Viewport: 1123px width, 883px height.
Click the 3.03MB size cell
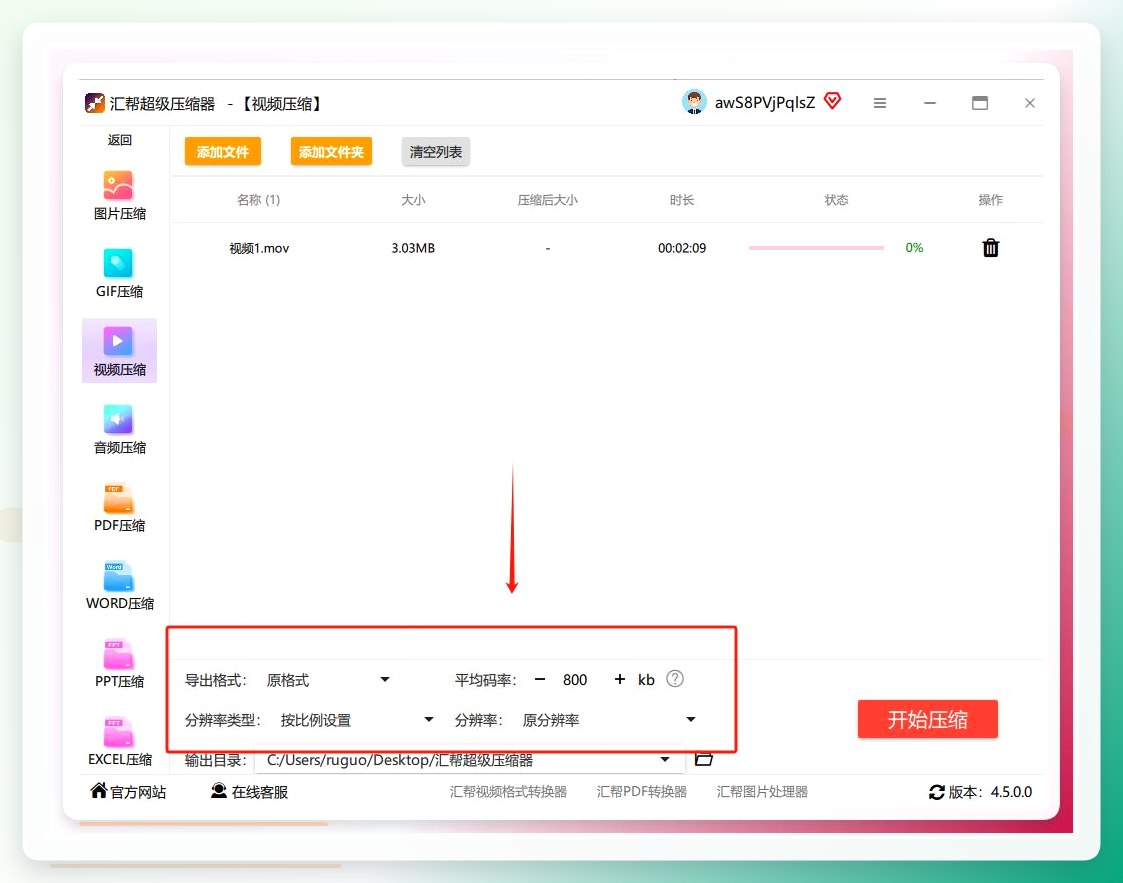(x=413, y=248)
